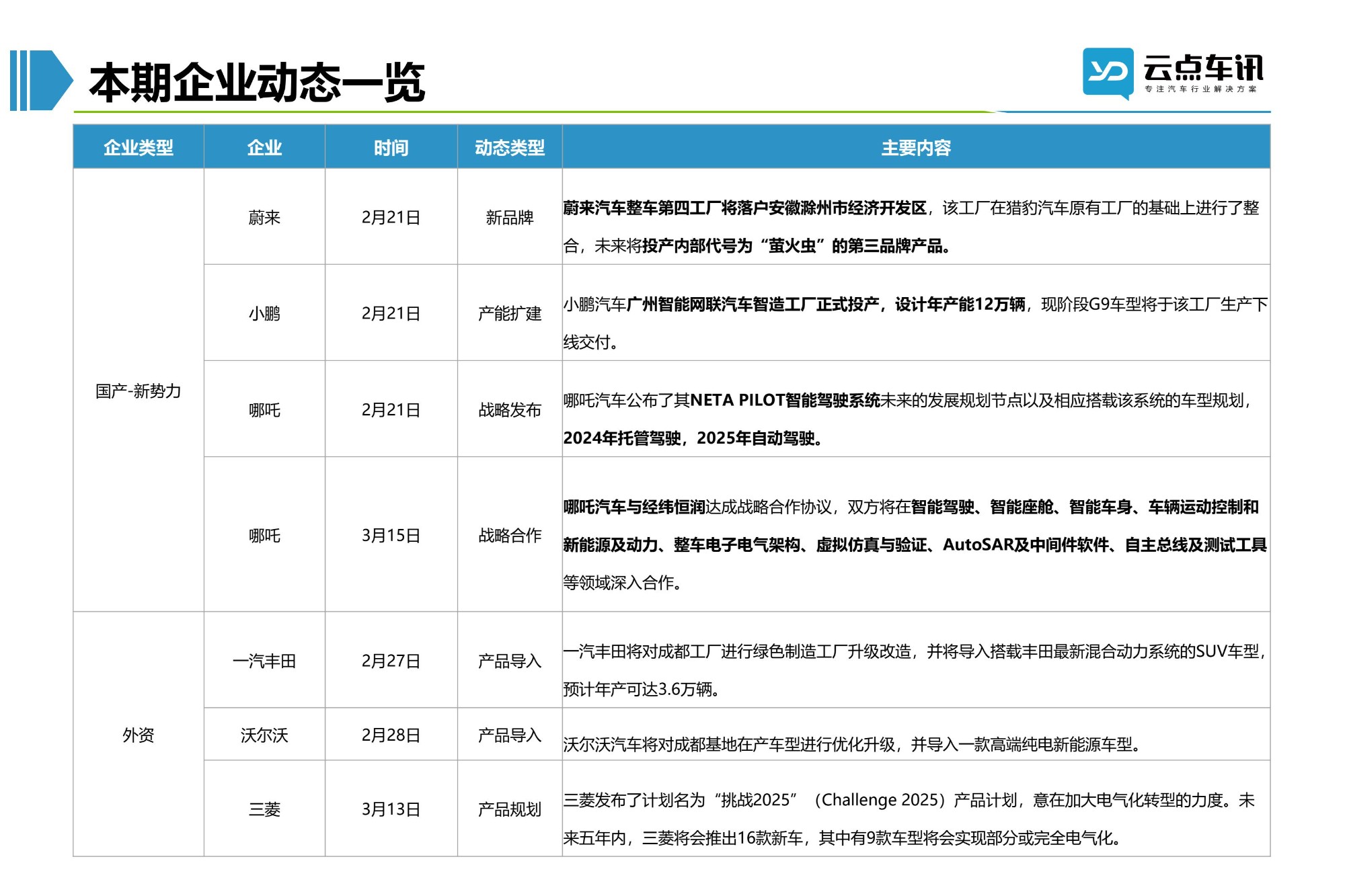Click the 2月28日 date cell
This screenshot has width=1345, height=896.
tap(391, 735)
